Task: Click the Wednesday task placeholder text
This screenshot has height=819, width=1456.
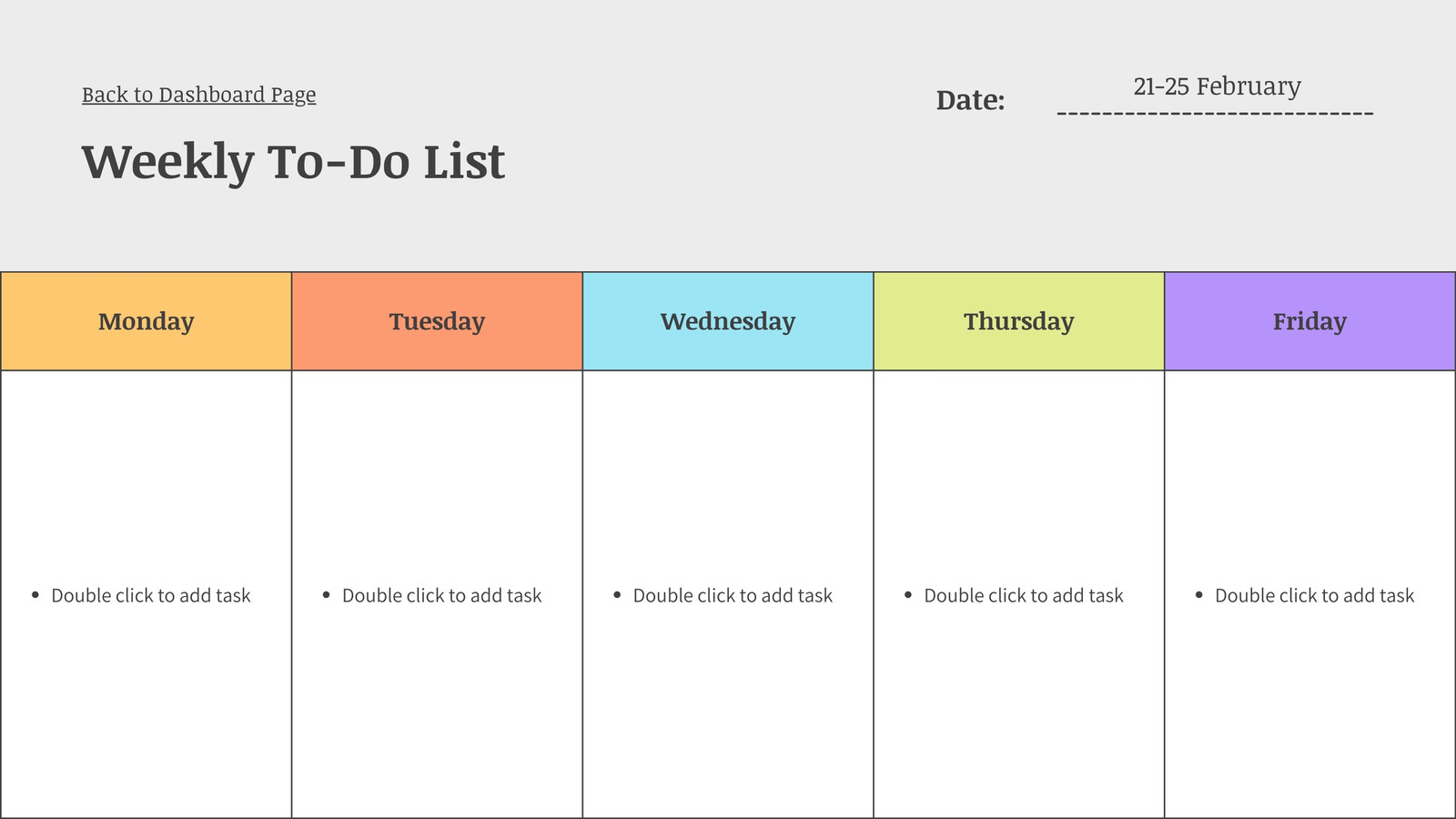Action: pyautogui.click(x=733, y=595)
